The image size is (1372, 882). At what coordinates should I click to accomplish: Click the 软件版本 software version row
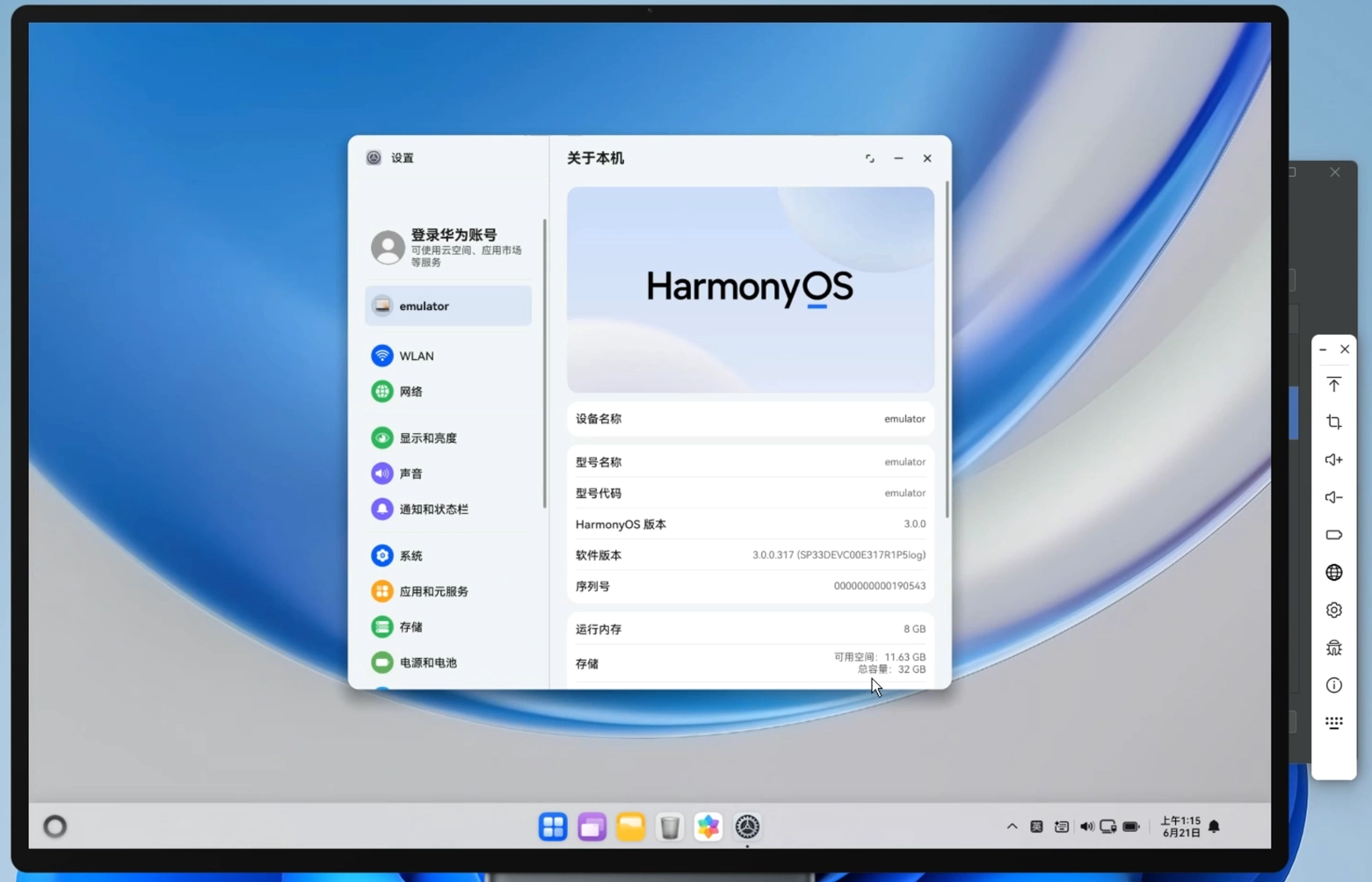pos(751,555)
